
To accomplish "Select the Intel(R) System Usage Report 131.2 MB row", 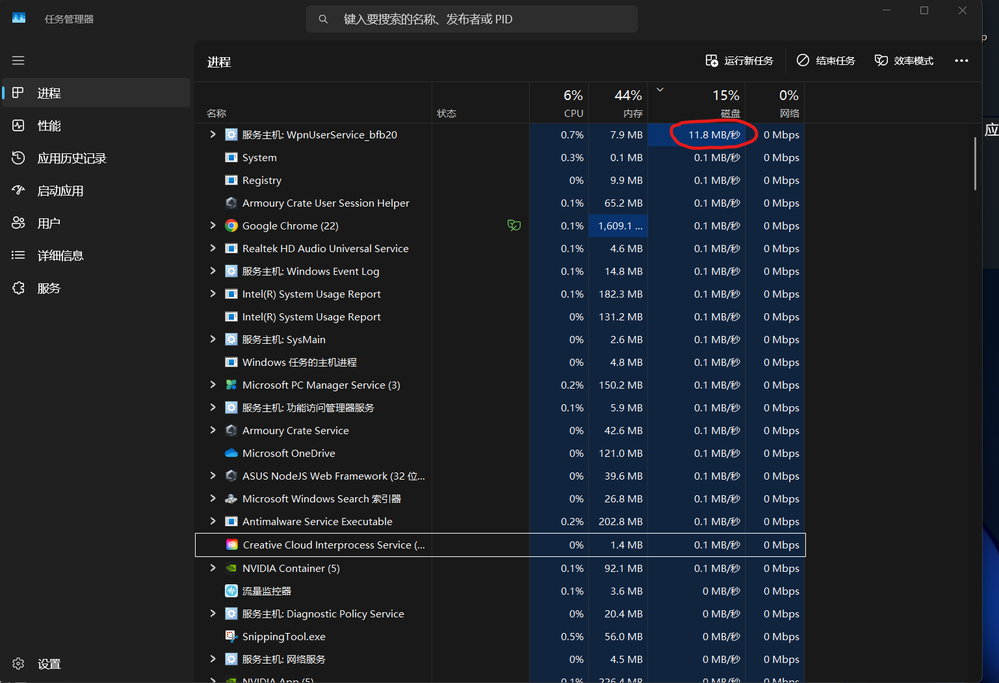I will tap(500, 317).
